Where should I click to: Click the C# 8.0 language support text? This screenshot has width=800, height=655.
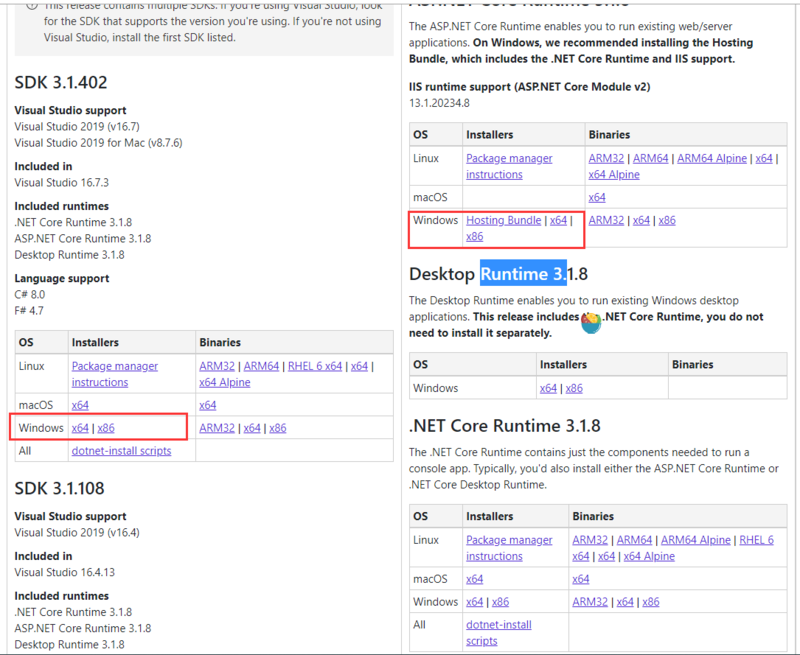coord(30,295)
